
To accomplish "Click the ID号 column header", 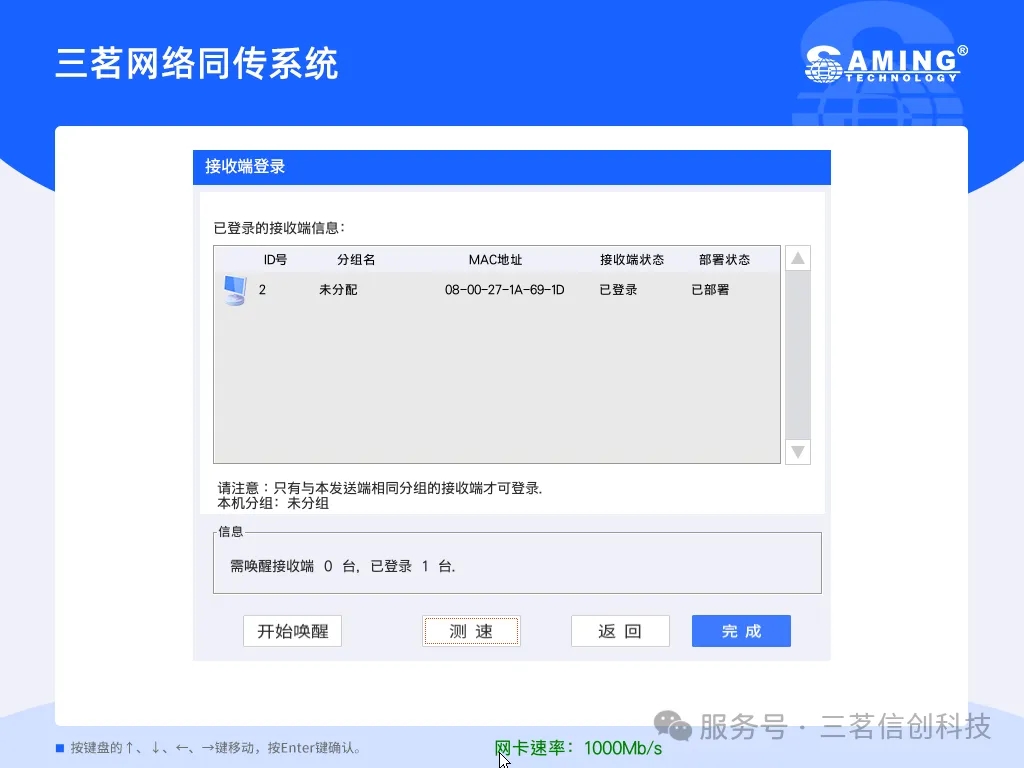I will (x=275, y=260).
